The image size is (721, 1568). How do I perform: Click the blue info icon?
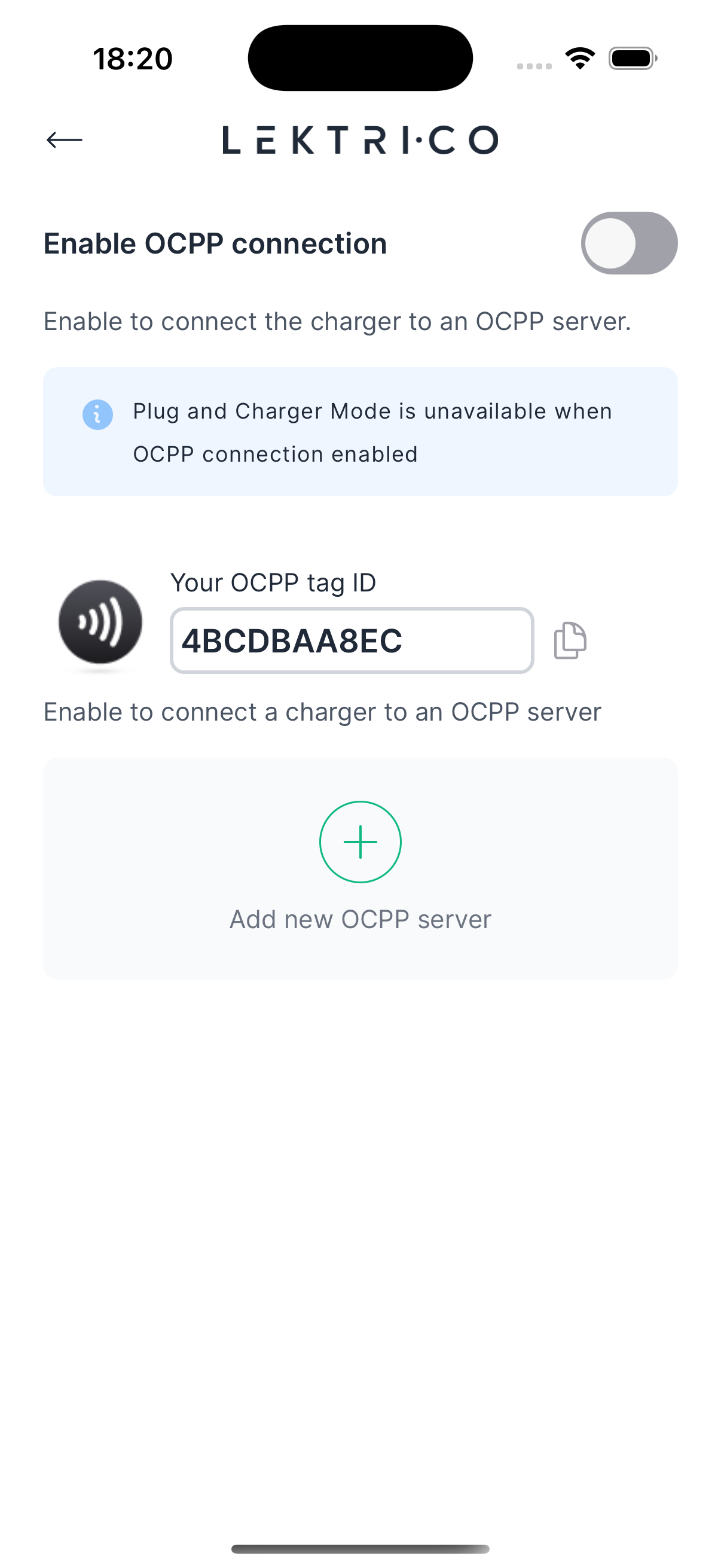(97, 415)
